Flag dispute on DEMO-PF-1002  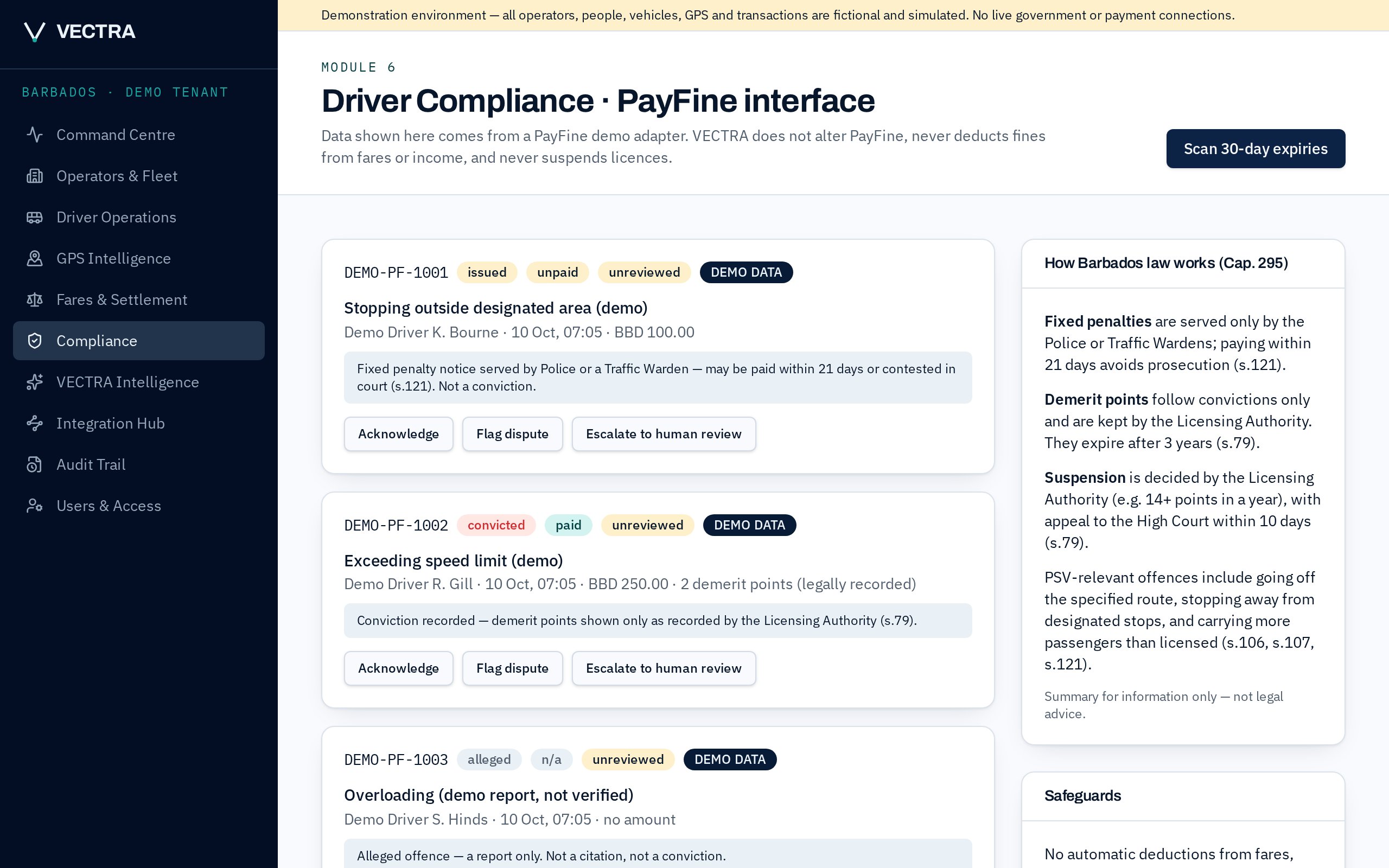(513, 668)
